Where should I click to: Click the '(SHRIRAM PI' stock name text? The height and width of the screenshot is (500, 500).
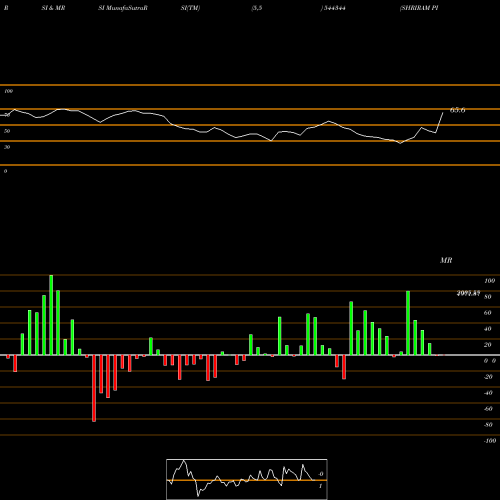[x=419, y=8]
